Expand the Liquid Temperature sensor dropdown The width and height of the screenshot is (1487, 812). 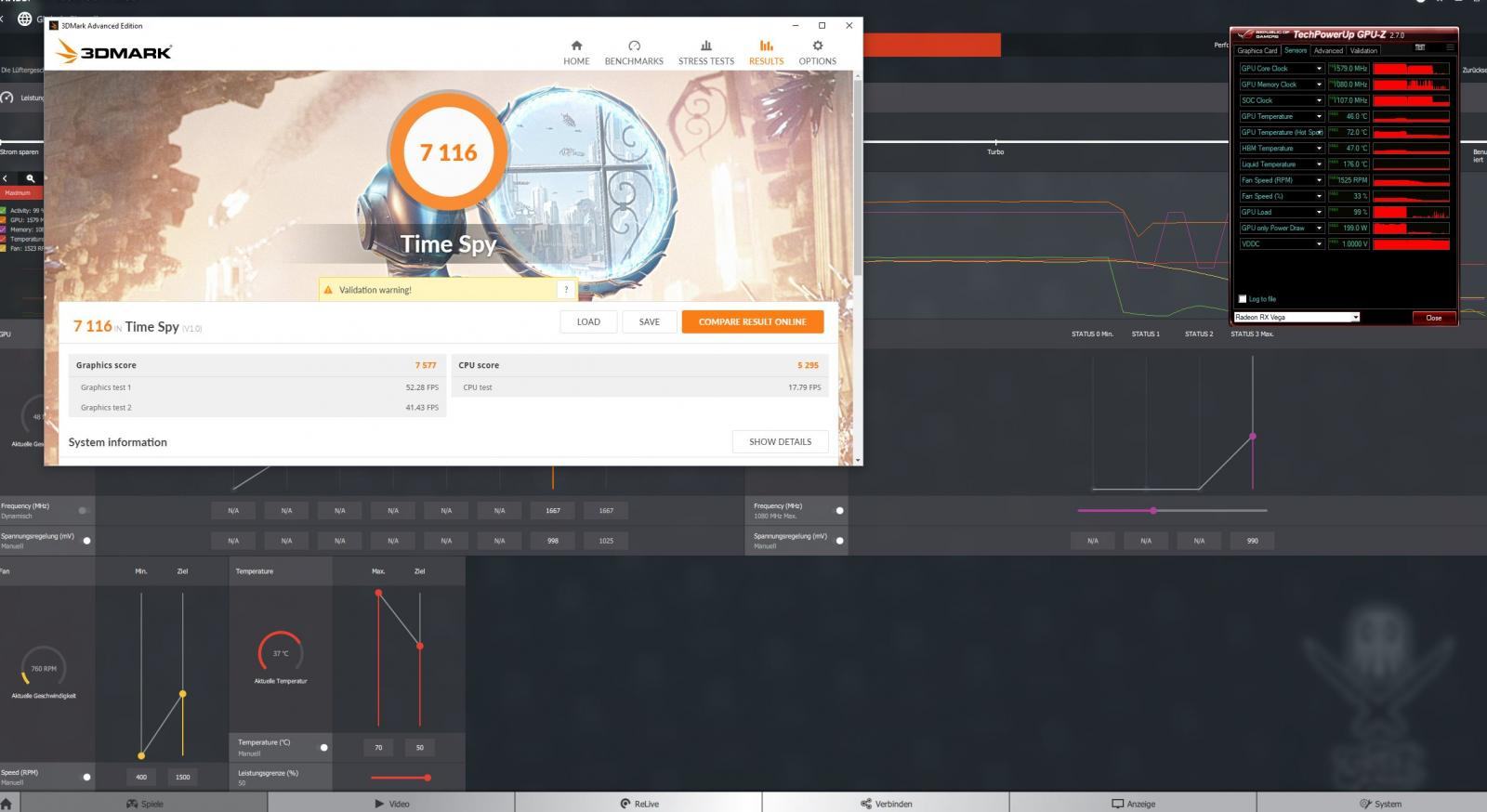point(1318,164)
